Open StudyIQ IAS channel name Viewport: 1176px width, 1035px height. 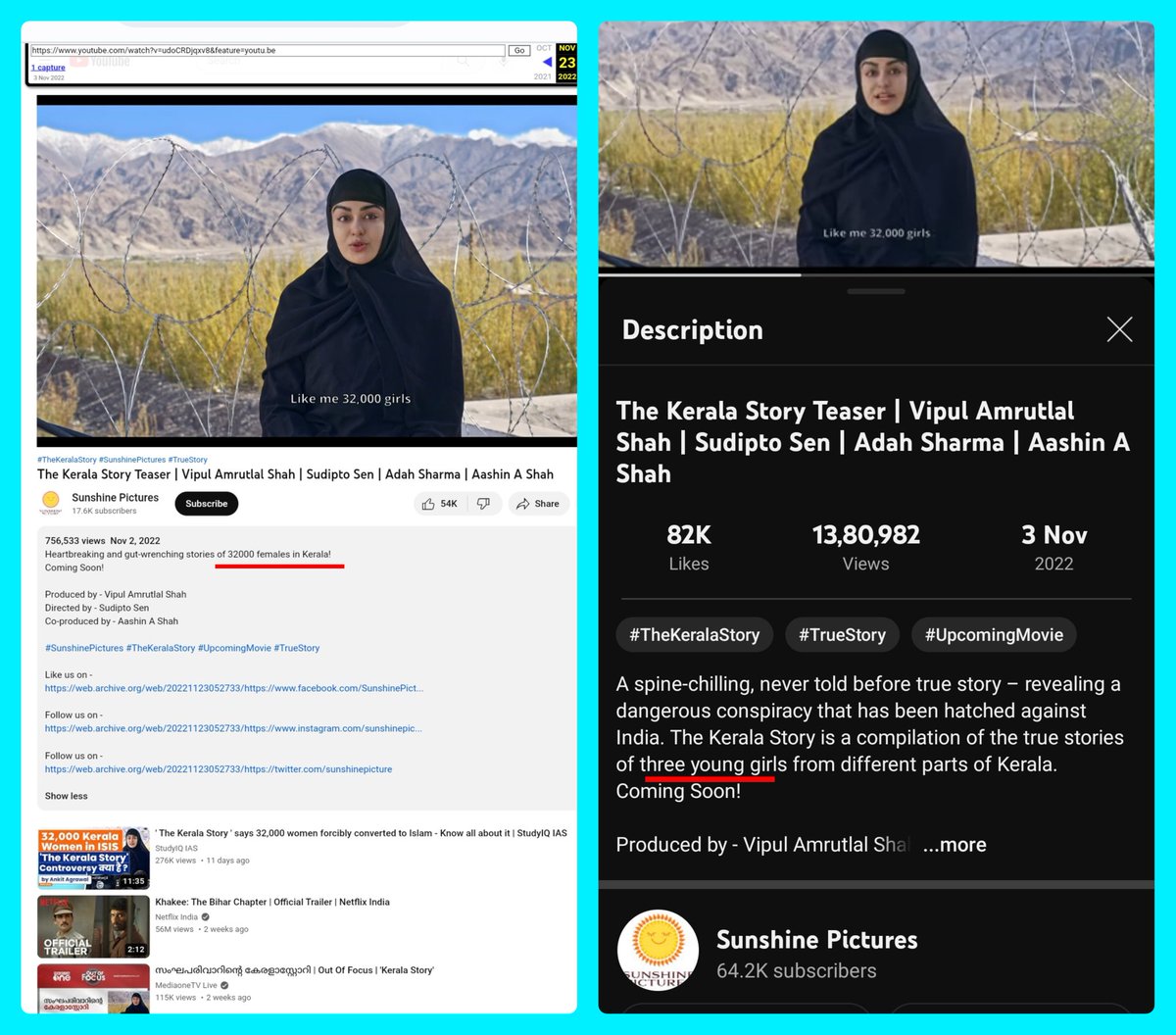(x=176, y=848)
